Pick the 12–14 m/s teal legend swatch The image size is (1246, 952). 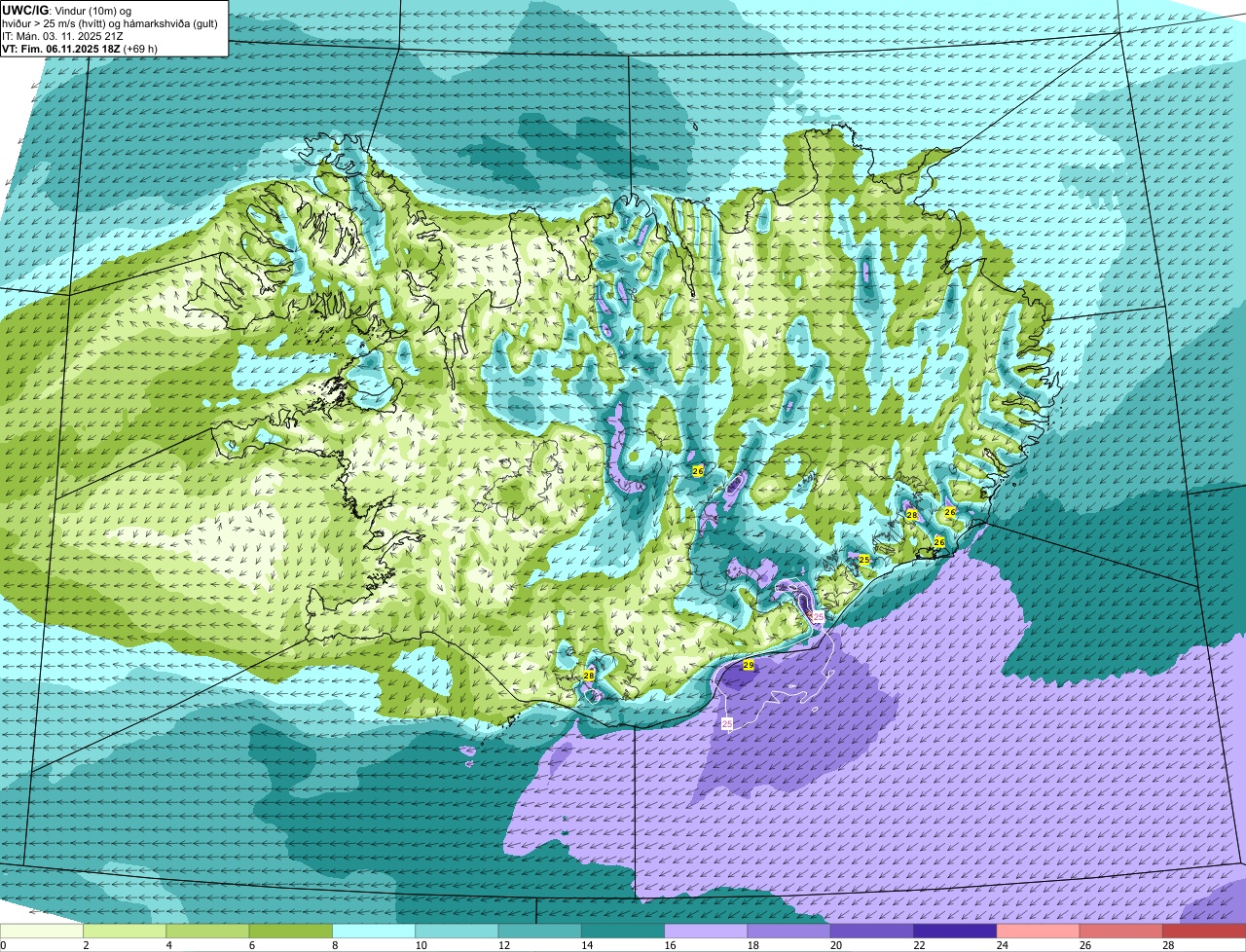[x=540, y=931]
